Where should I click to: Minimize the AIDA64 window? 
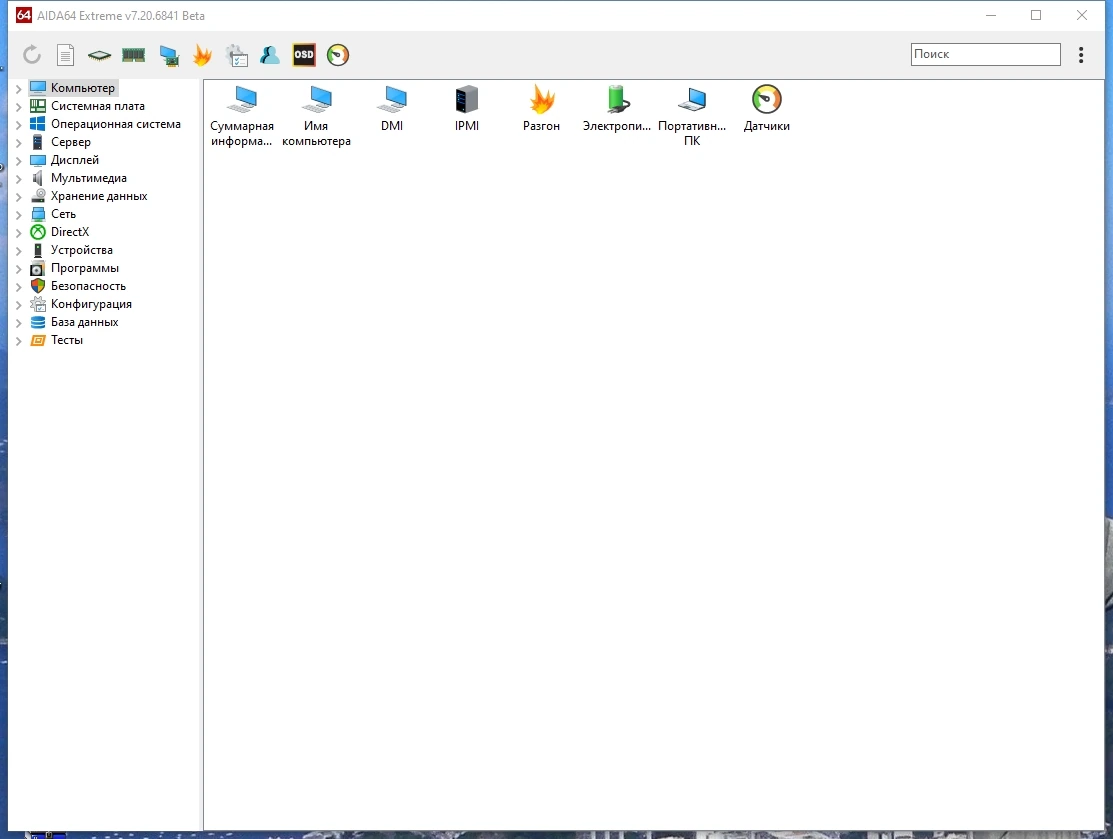pyautogui.click(x=991, y=15)
